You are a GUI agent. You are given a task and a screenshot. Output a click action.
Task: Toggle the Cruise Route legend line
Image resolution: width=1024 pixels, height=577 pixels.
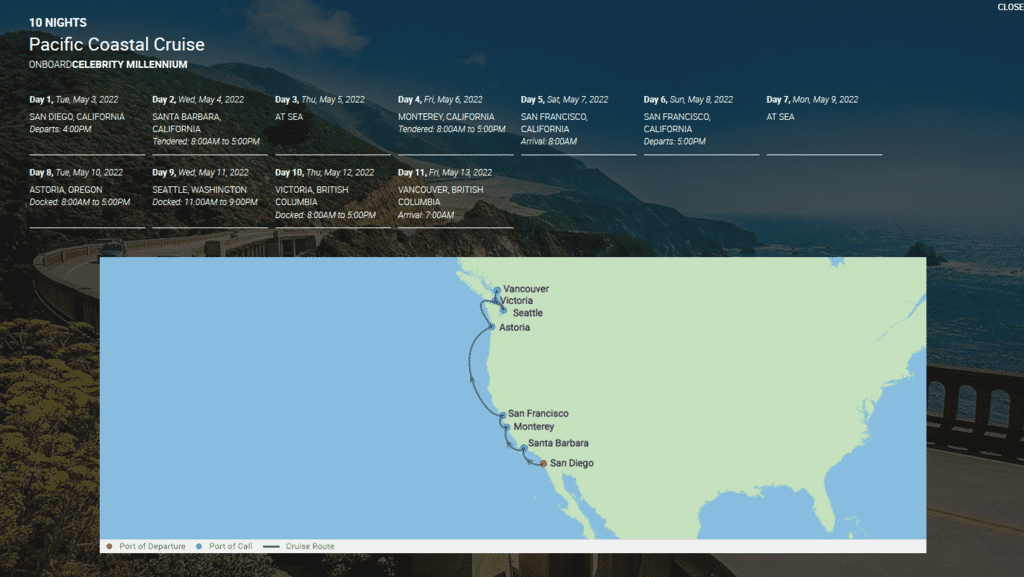coord(269,546)
